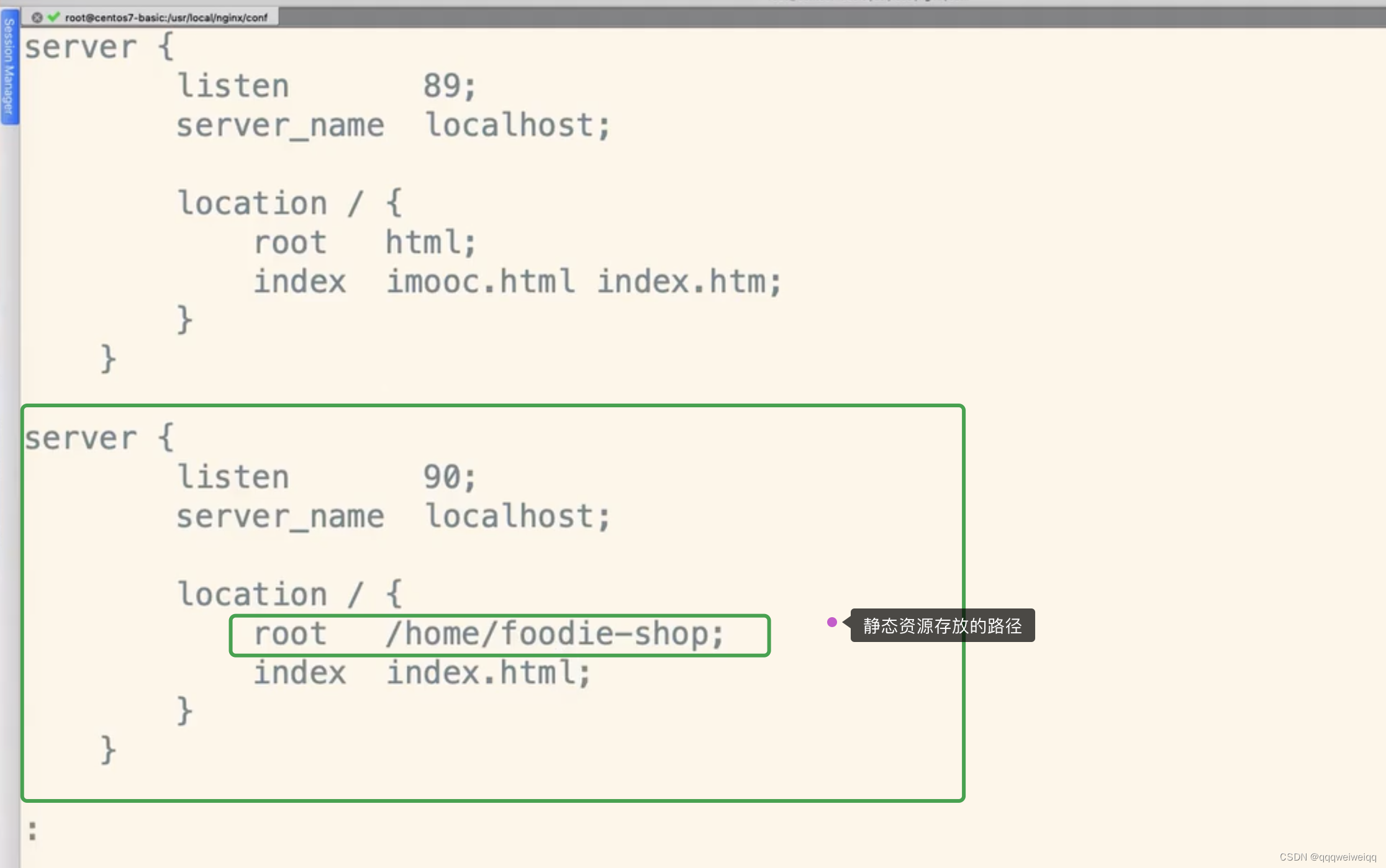
Task: Click second 'location / {' in green box
Action: 289,595
